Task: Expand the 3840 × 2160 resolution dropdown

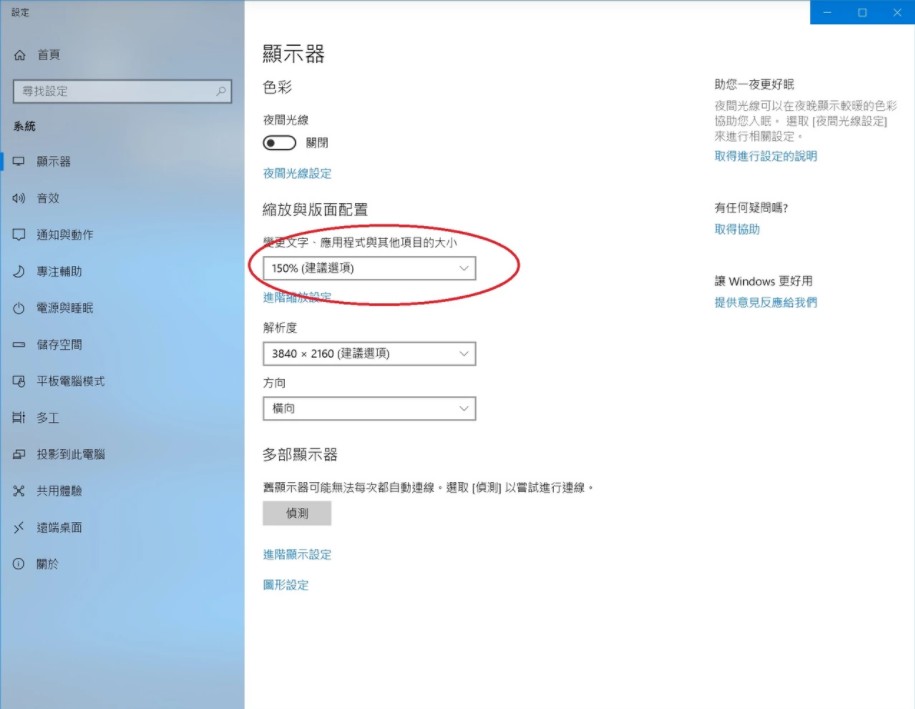Action: [x=368, y=353]
